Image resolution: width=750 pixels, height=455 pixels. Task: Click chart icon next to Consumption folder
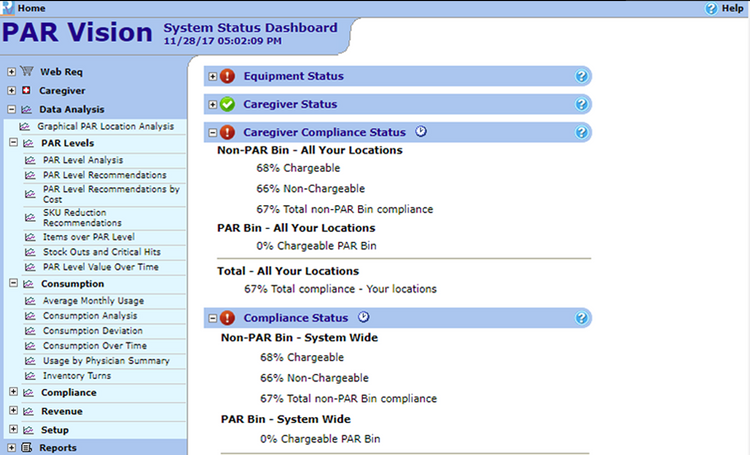[x=28, y=284]
